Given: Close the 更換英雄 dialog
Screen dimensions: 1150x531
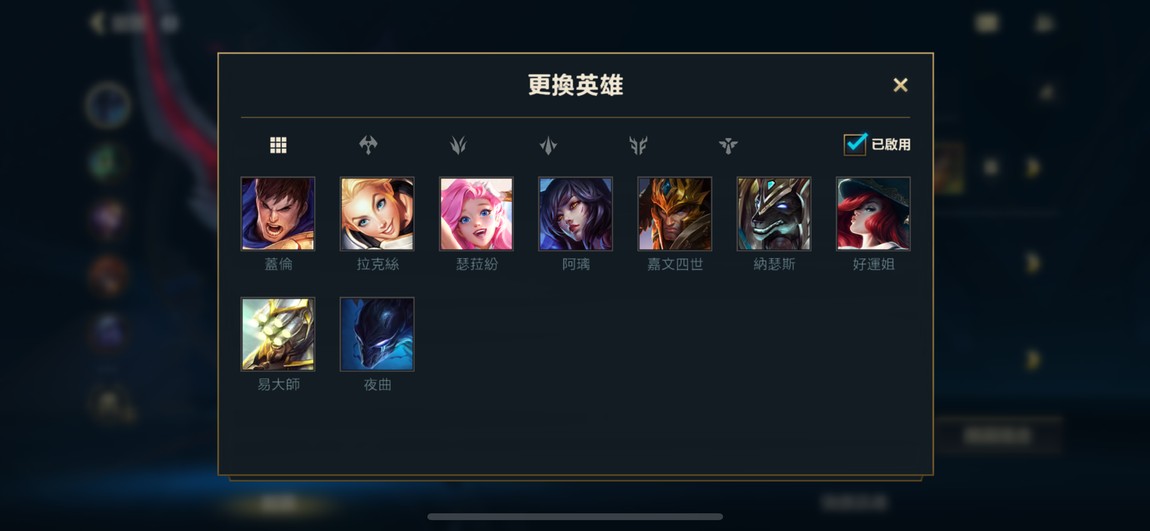Looking at the screenshot, I should pos(901,85).
